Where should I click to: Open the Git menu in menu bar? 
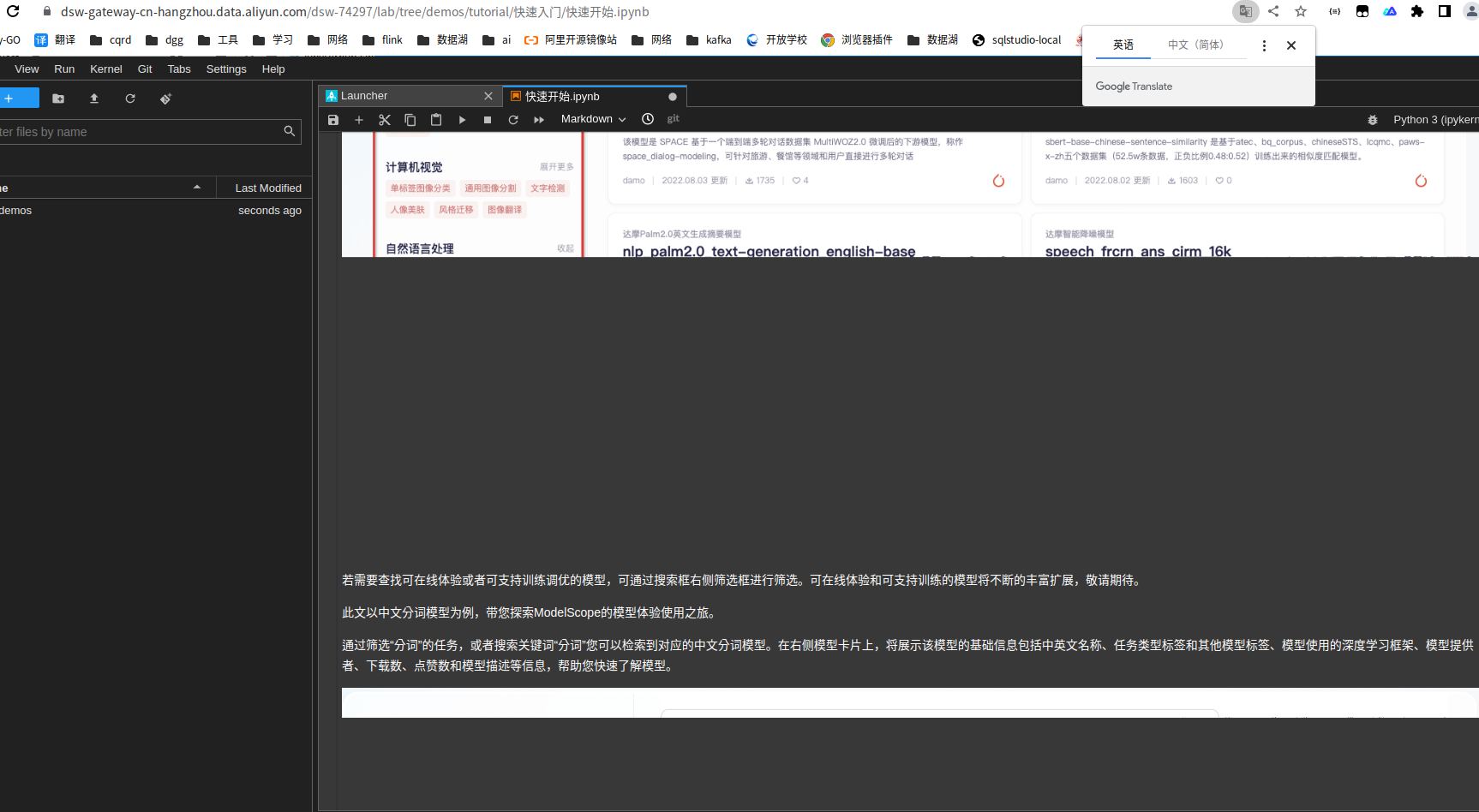click(144, 69)
